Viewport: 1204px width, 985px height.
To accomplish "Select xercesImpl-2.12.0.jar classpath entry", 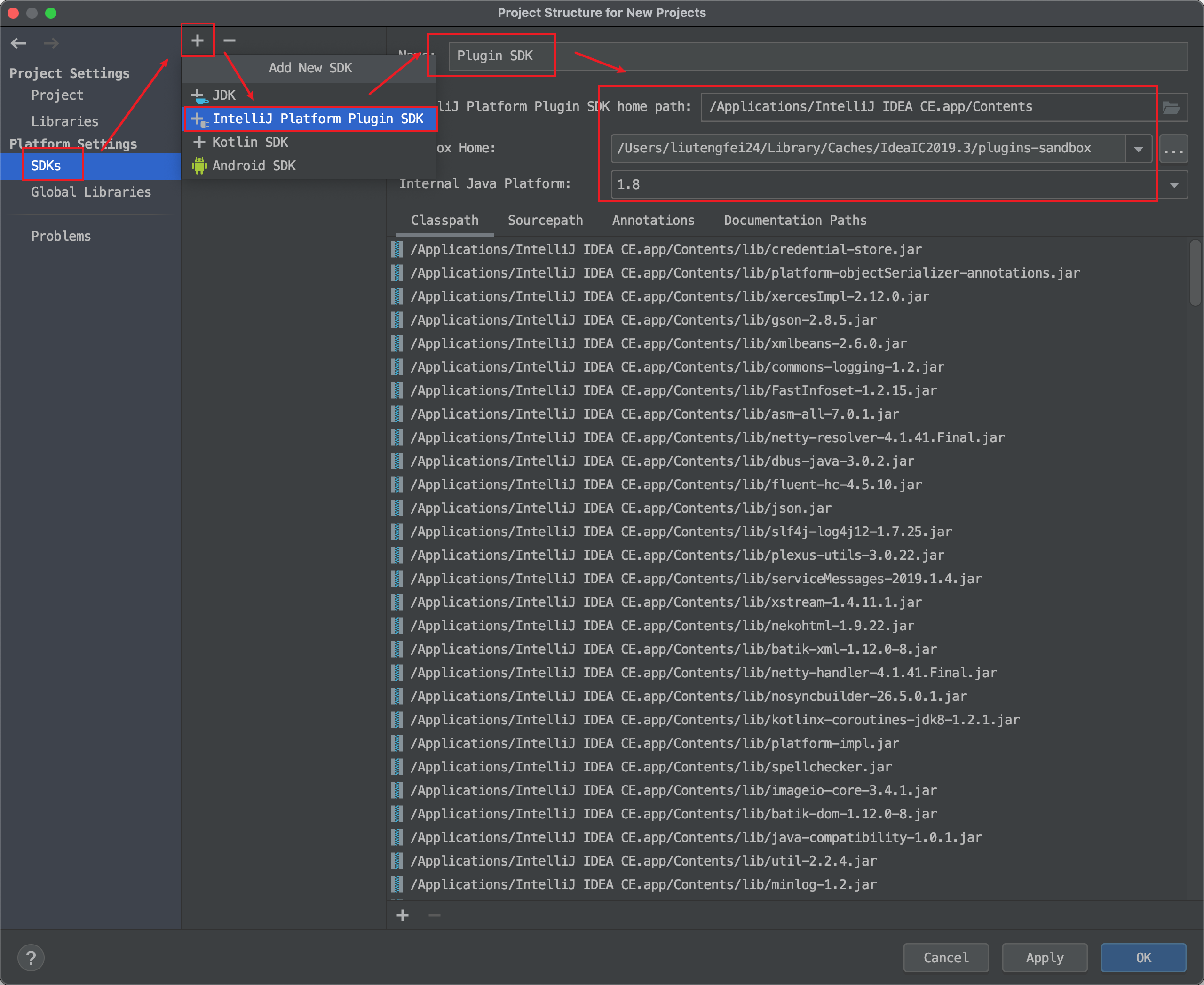I will click(788, 296).
